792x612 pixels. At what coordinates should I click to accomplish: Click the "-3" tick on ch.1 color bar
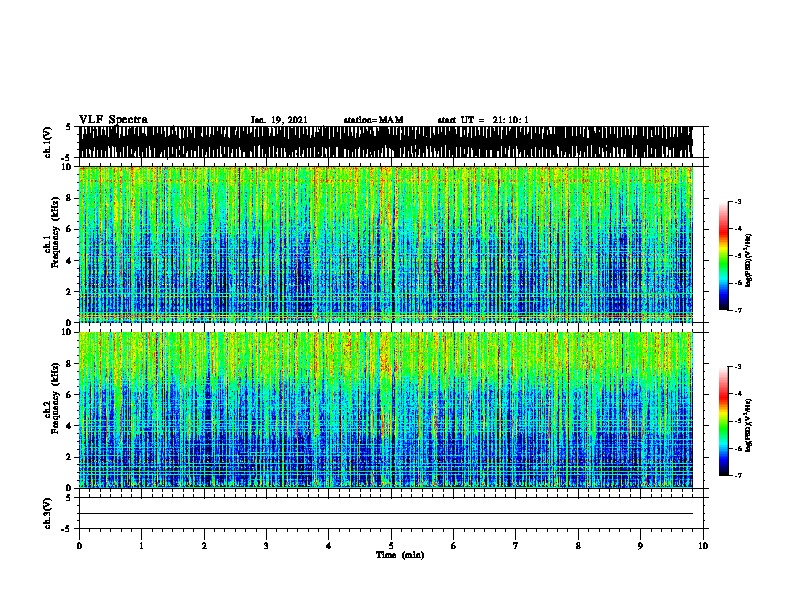[737, 201]
